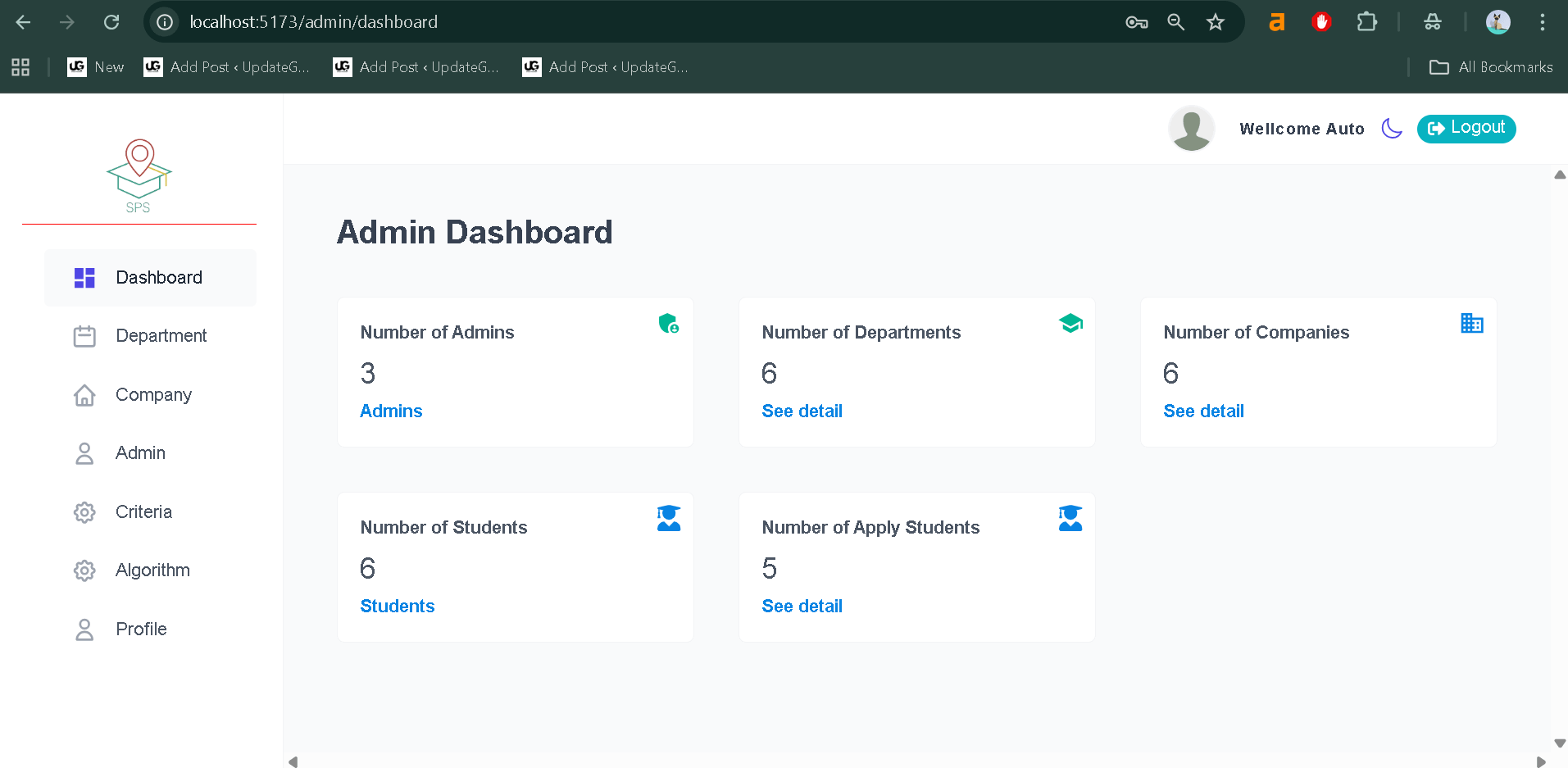This screenshot has height=768, width=1568.
Task: Open See detail under Number of Companies
Action: point(1203,411)
